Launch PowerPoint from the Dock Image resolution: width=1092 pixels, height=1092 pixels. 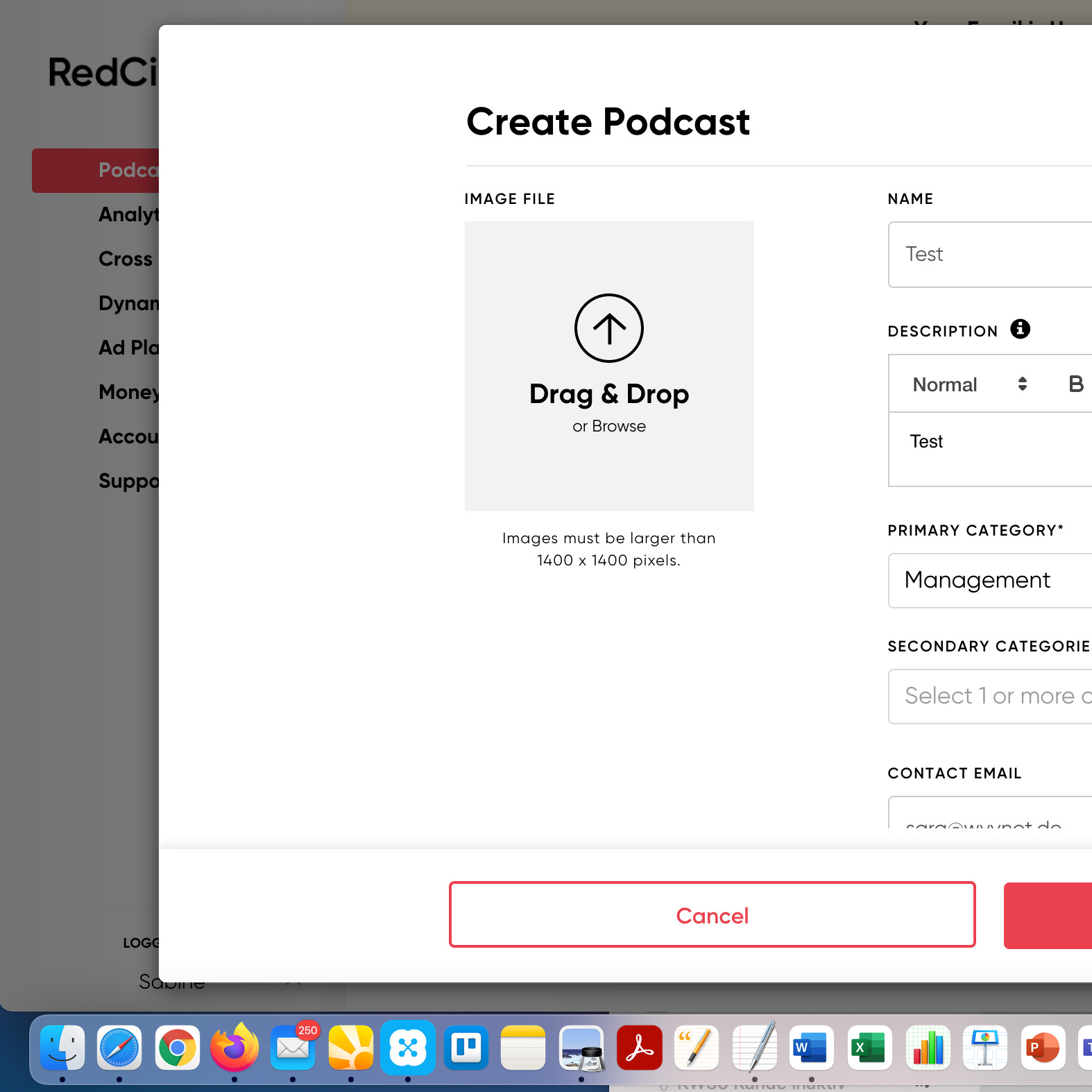[1043, 1048]
